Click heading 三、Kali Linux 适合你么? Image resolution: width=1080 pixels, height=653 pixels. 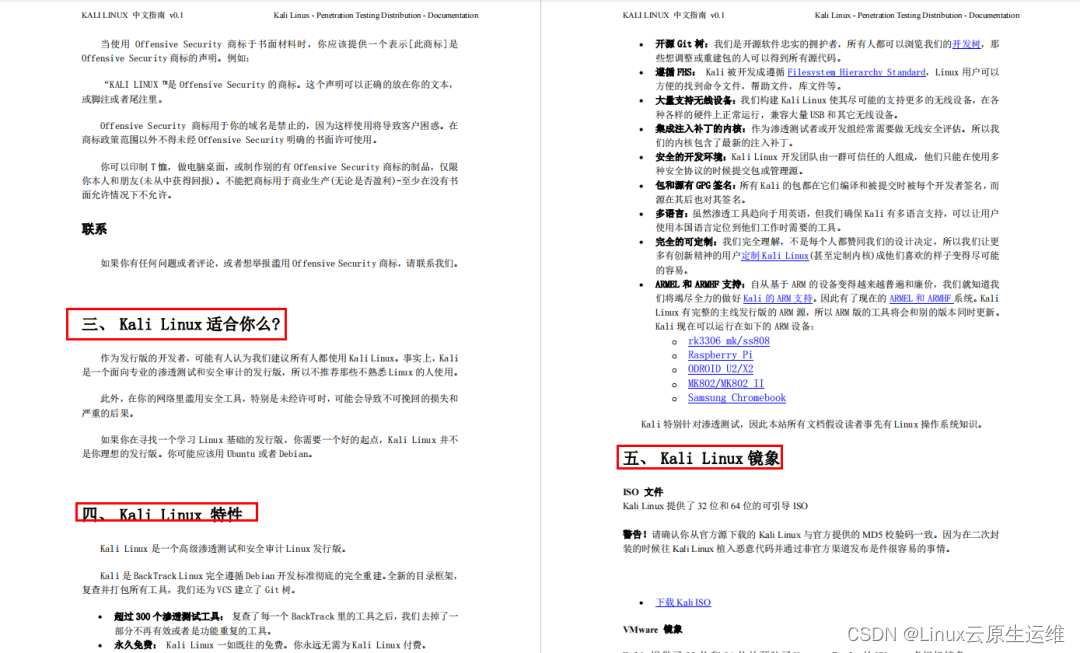coord(180,324)
